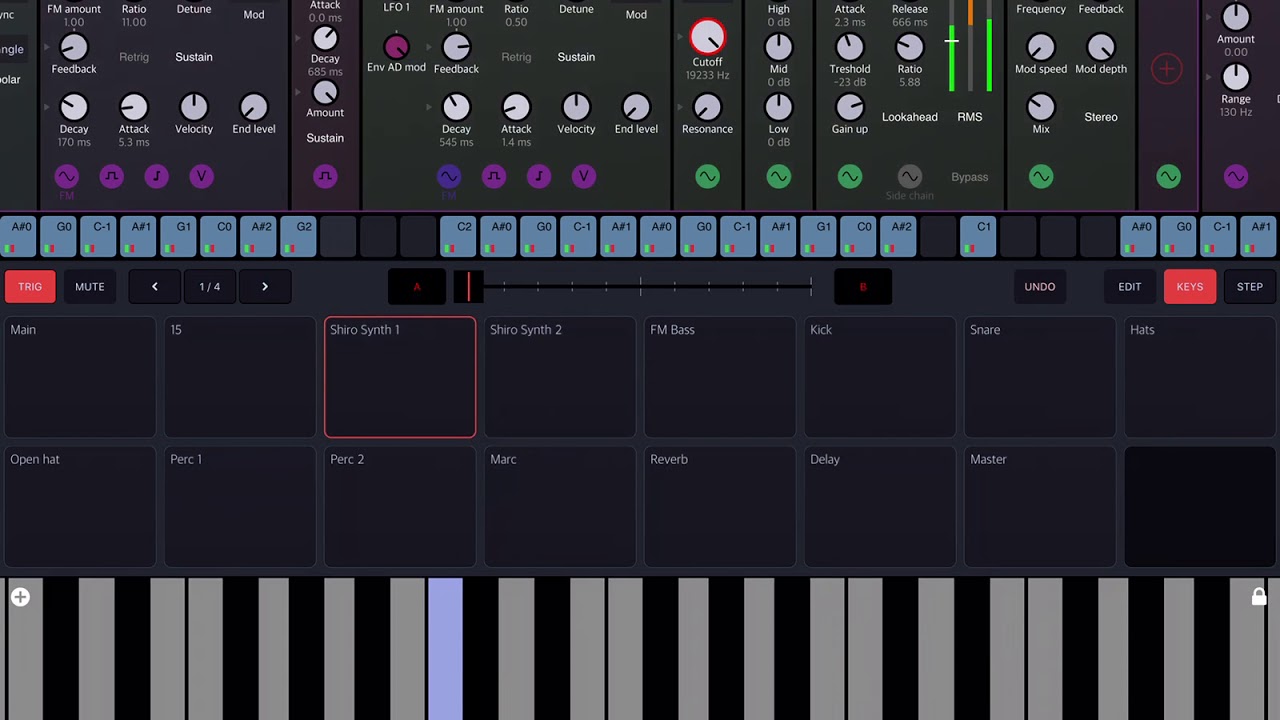Click the red-ringed Cutoff knob
This screenshot has height=720, width=1280.
pos(707,37)
